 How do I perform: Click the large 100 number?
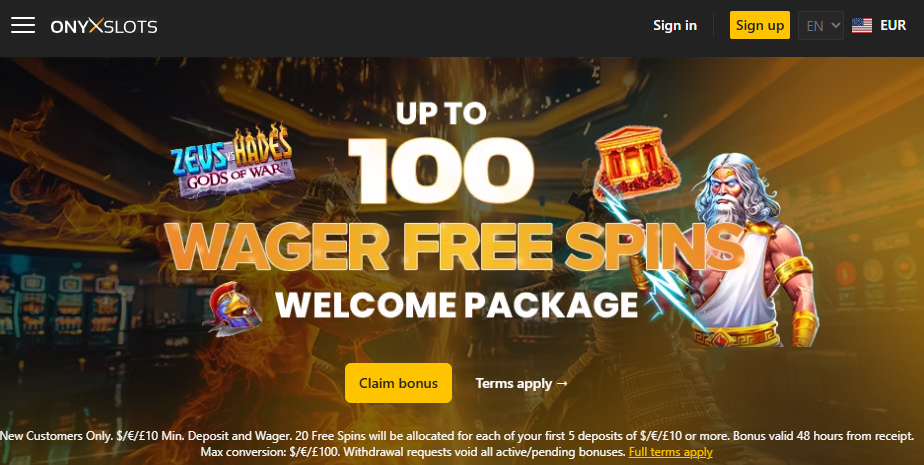pyautogui.click(x=441, y=170)
